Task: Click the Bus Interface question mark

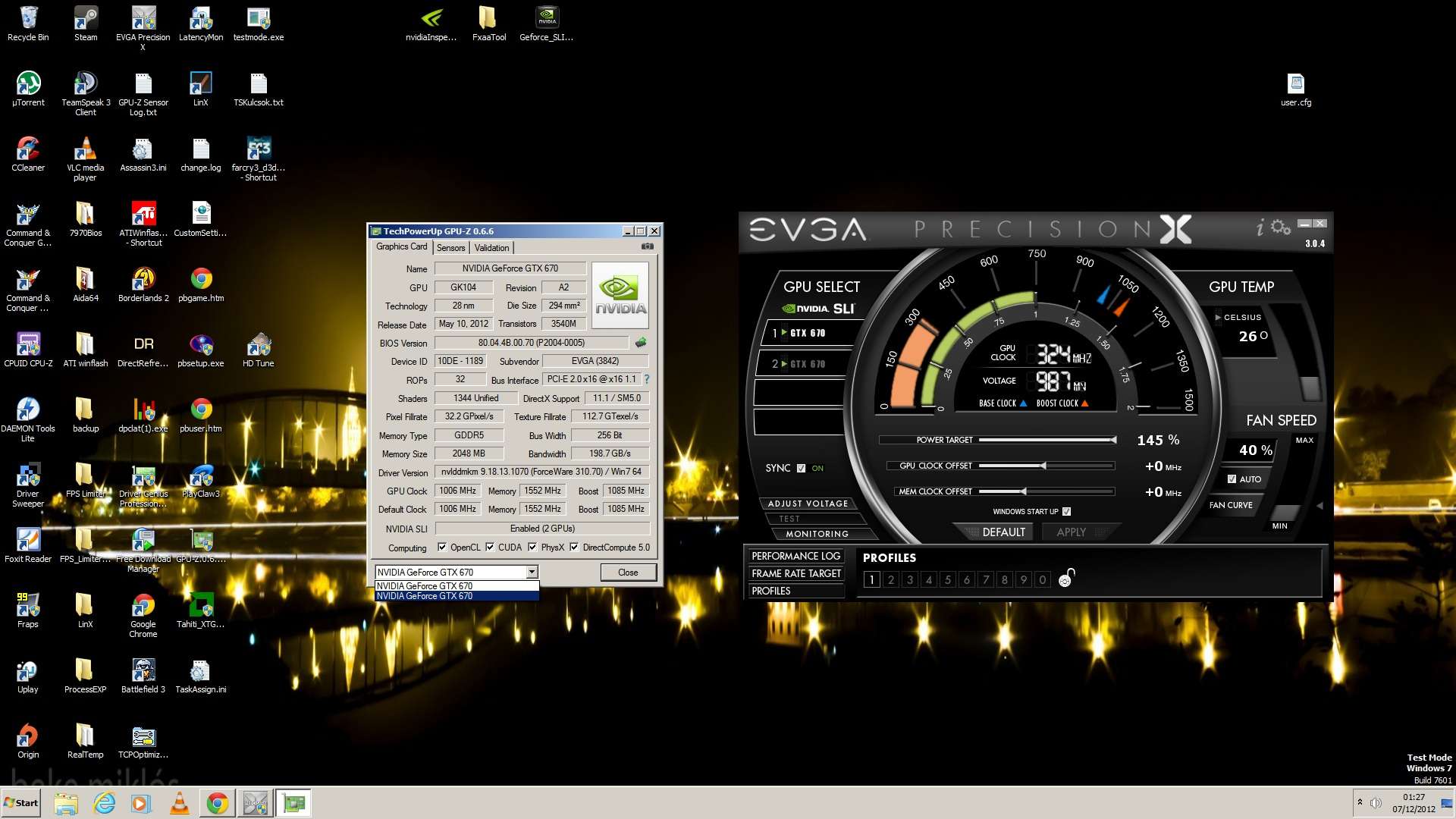Action: click(x=647, y=379)
